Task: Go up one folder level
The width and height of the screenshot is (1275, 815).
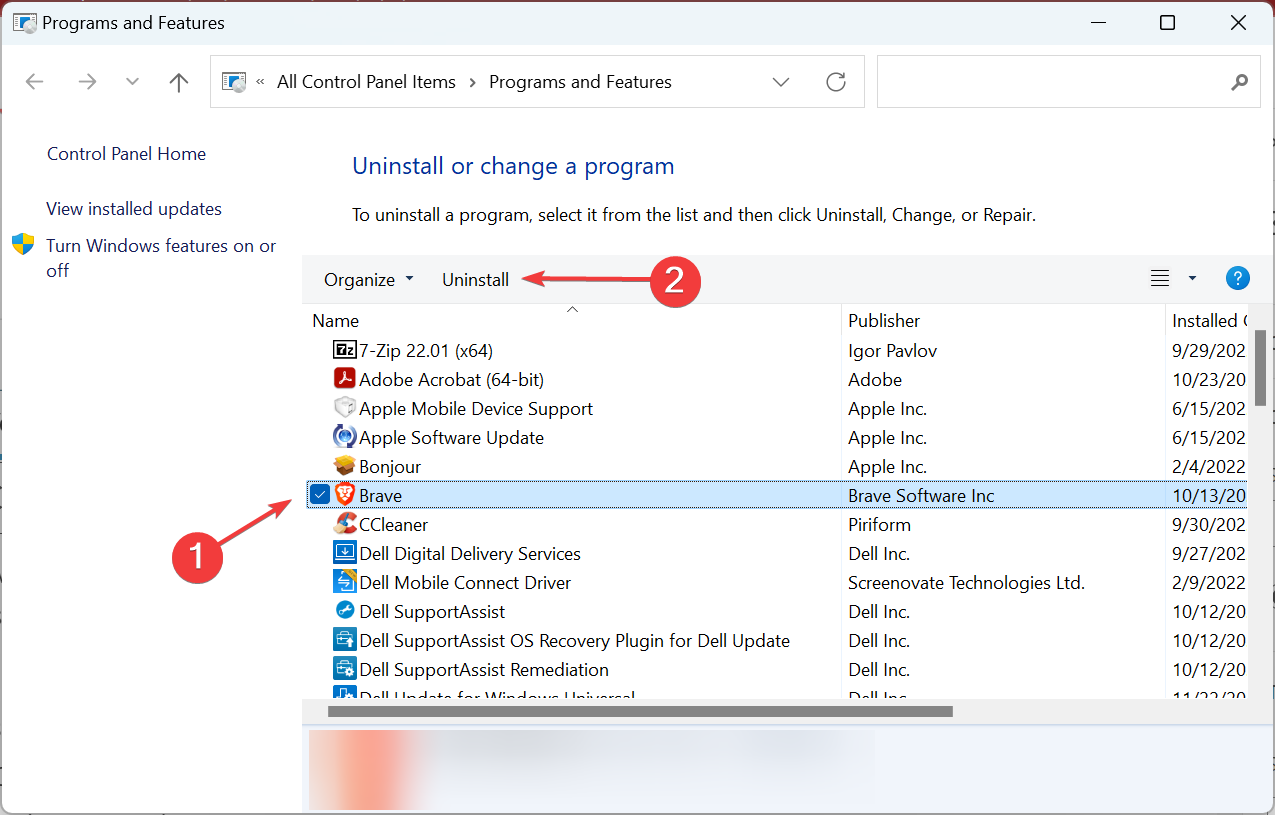Action: tap(179, 82)
